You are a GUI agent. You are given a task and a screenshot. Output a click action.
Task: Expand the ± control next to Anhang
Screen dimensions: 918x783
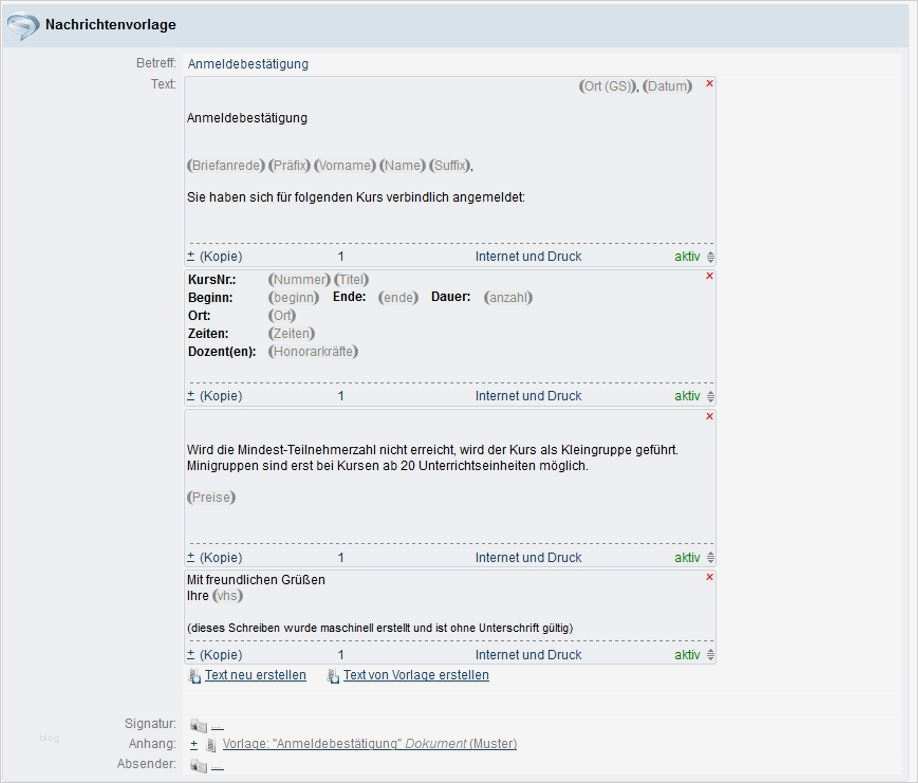194,744
